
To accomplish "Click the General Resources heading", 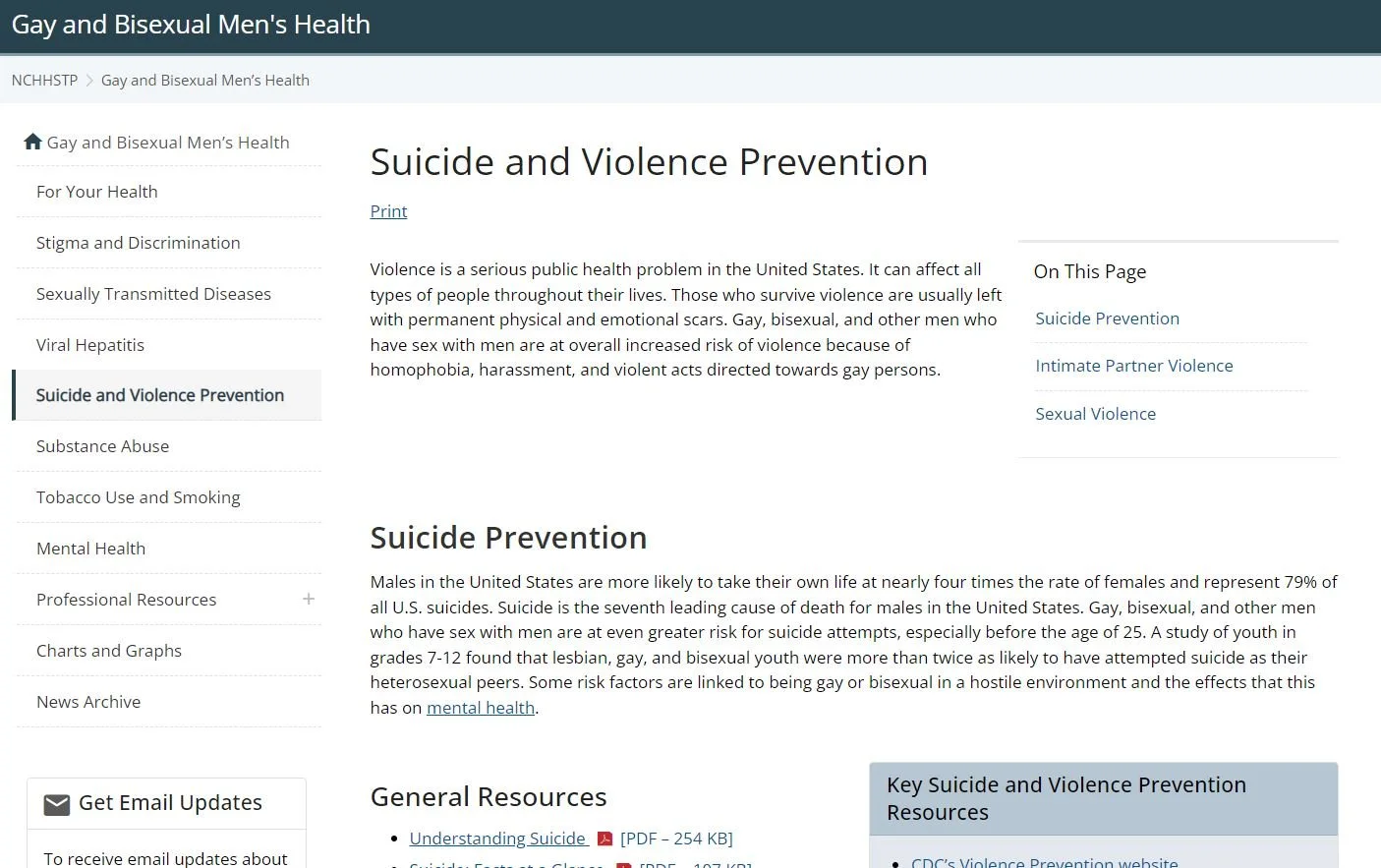I will [489, 797].
